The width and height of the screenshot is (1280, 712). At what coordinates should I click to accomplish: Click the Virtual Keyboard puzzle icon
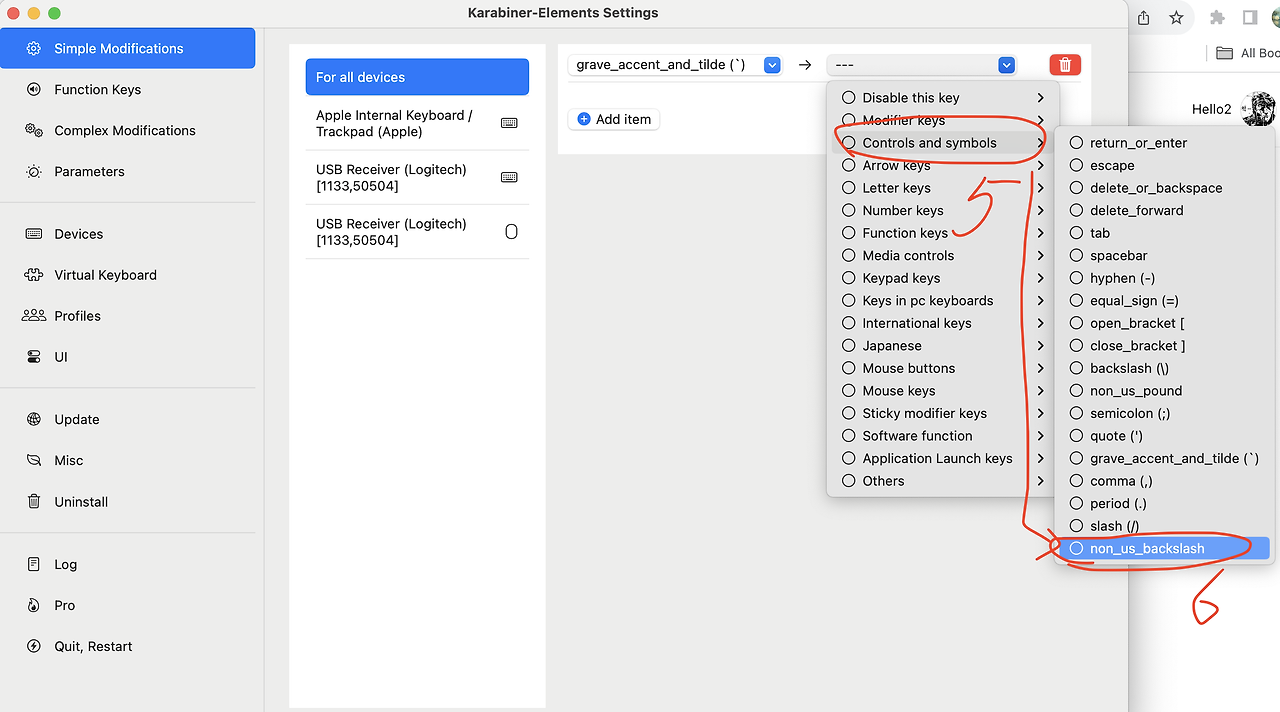click(34, 275)
